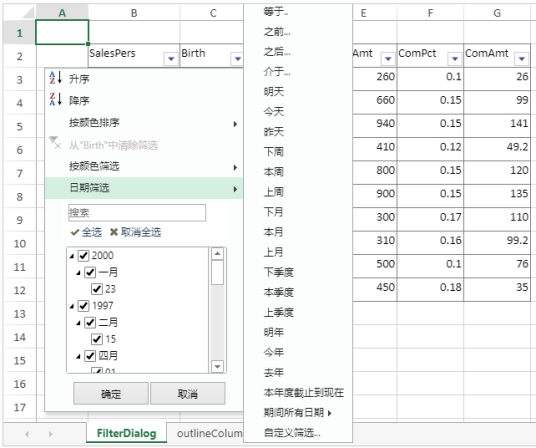Open ComAmt column filter dropdown
The image size is (536, 448).
522,59
